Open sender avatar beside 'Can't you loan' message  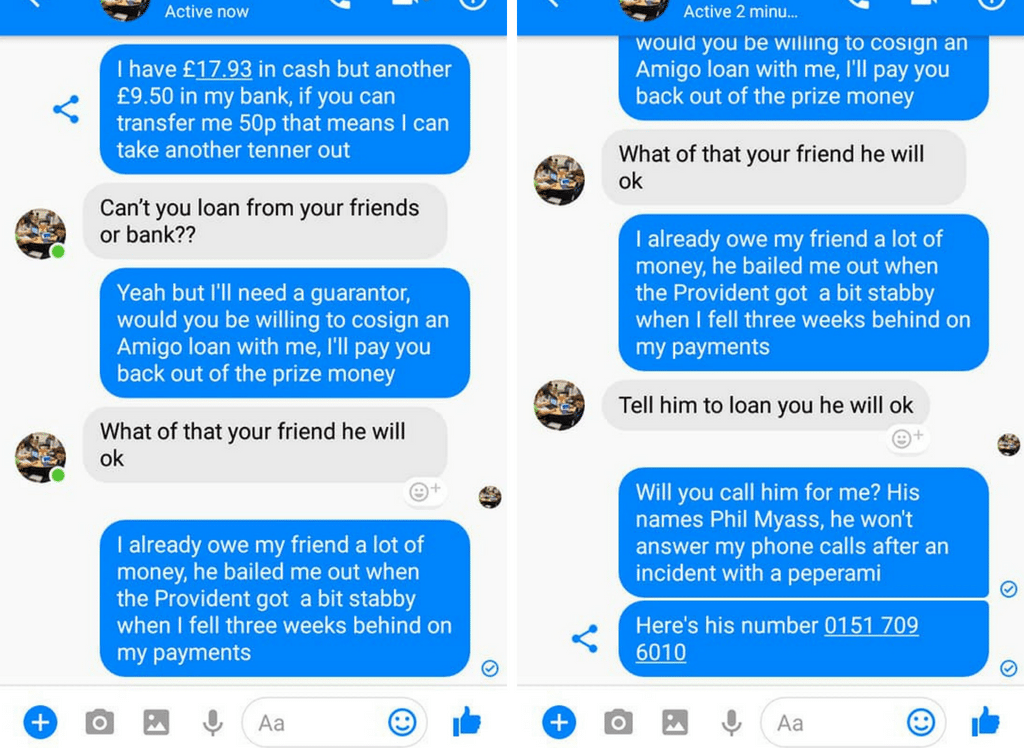[x=40, y=233]
